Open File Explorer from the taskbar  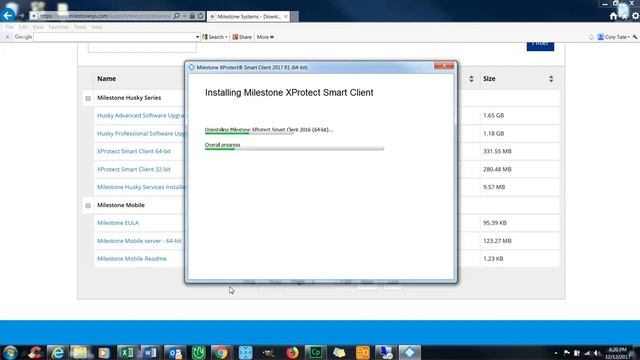click(80, 353)
